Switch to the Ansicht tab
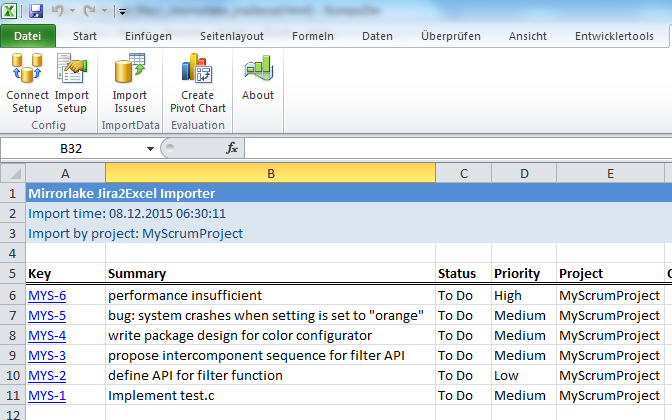Viewport: 672px width, 420px height. click(528, 36)
